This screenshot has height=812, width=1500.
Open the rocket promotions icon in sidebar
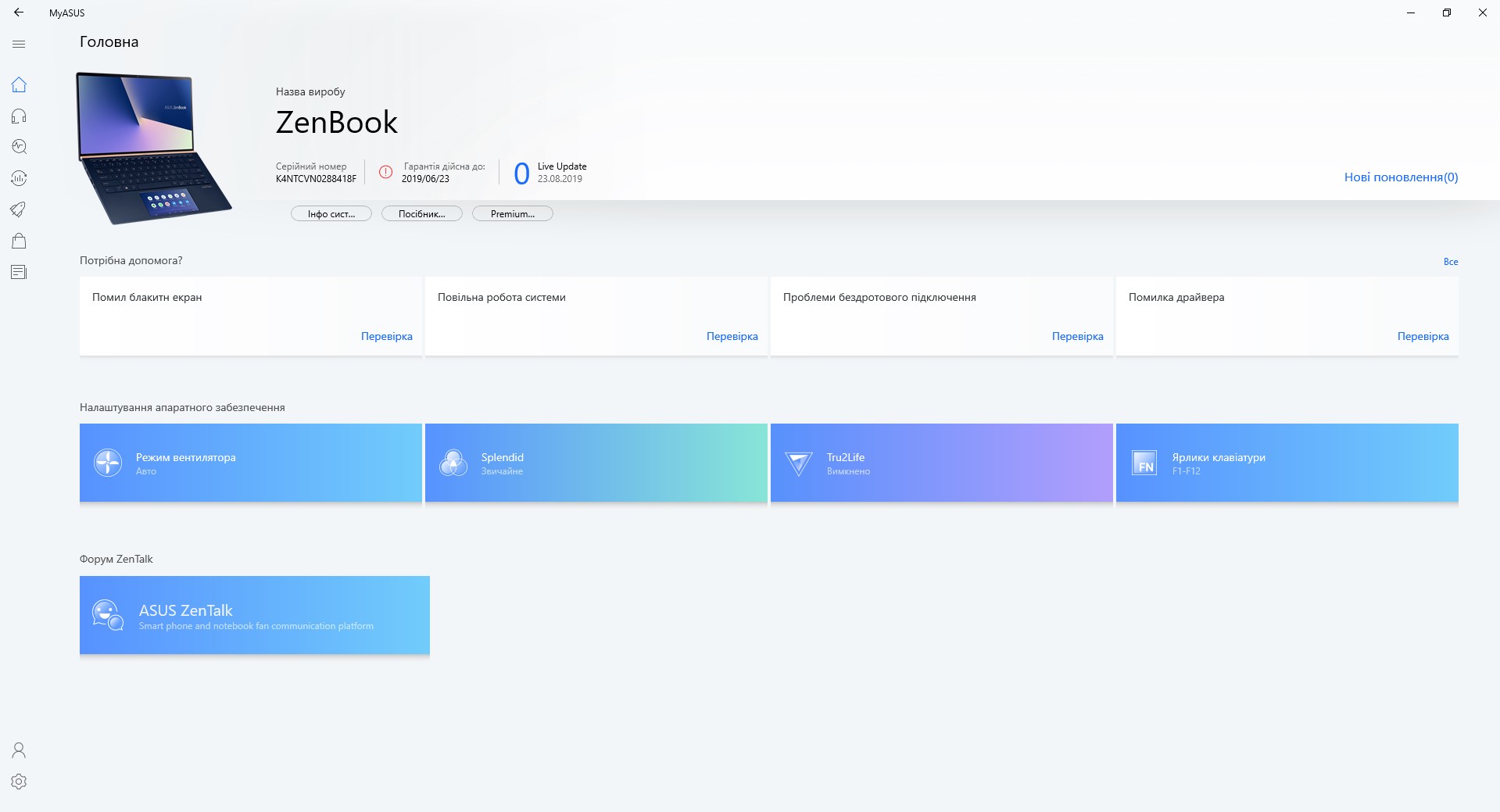point(19,209)
